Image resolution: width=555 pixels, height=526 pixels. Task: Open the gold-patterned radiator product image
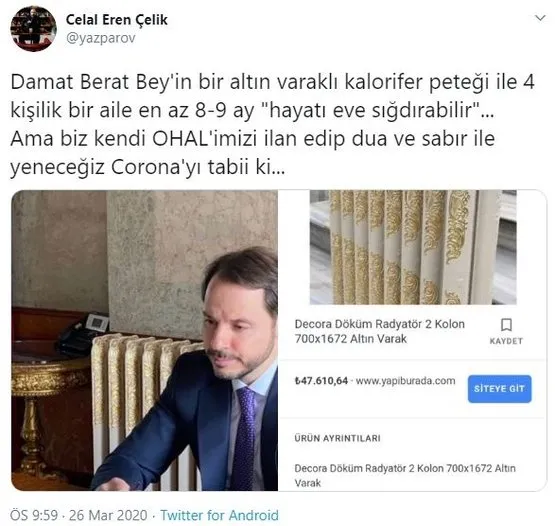(x=413, y=247)
